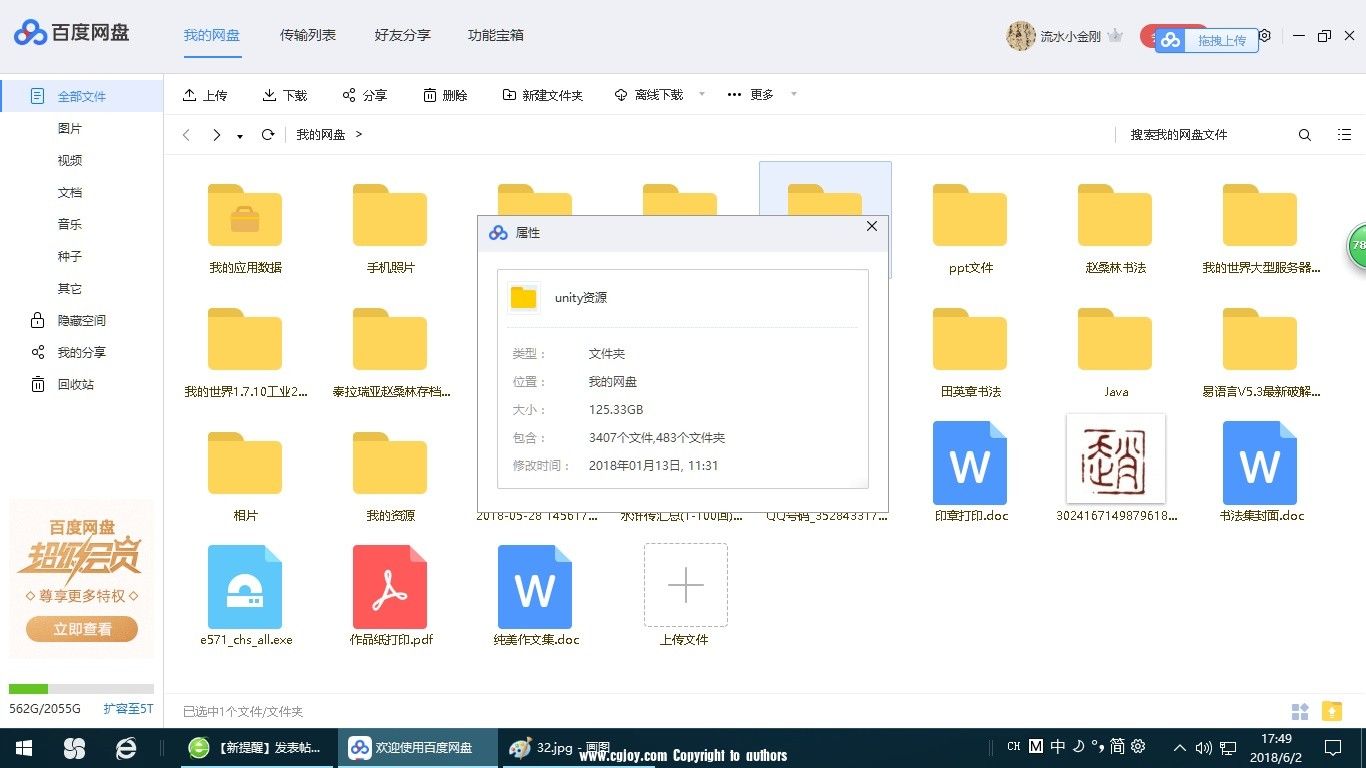Click the share (分享) toolbar icon
The height and width of the screenshot is (768, 1366).
[349, 95]
